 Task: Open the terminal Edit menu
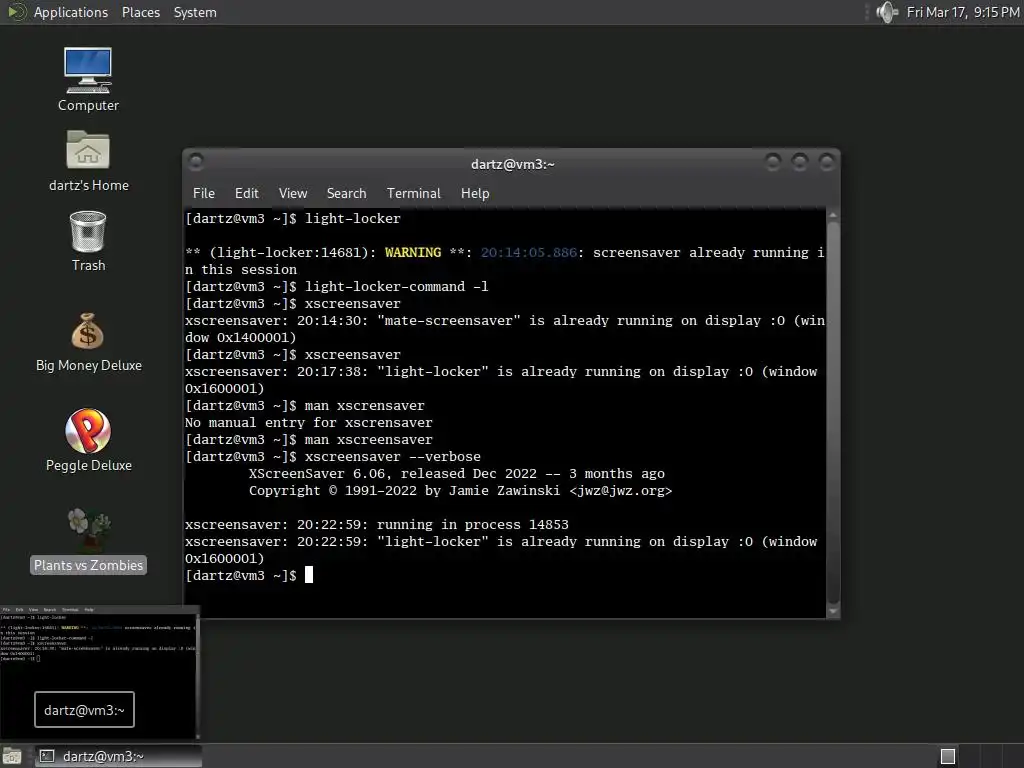[x=247, y=193]
